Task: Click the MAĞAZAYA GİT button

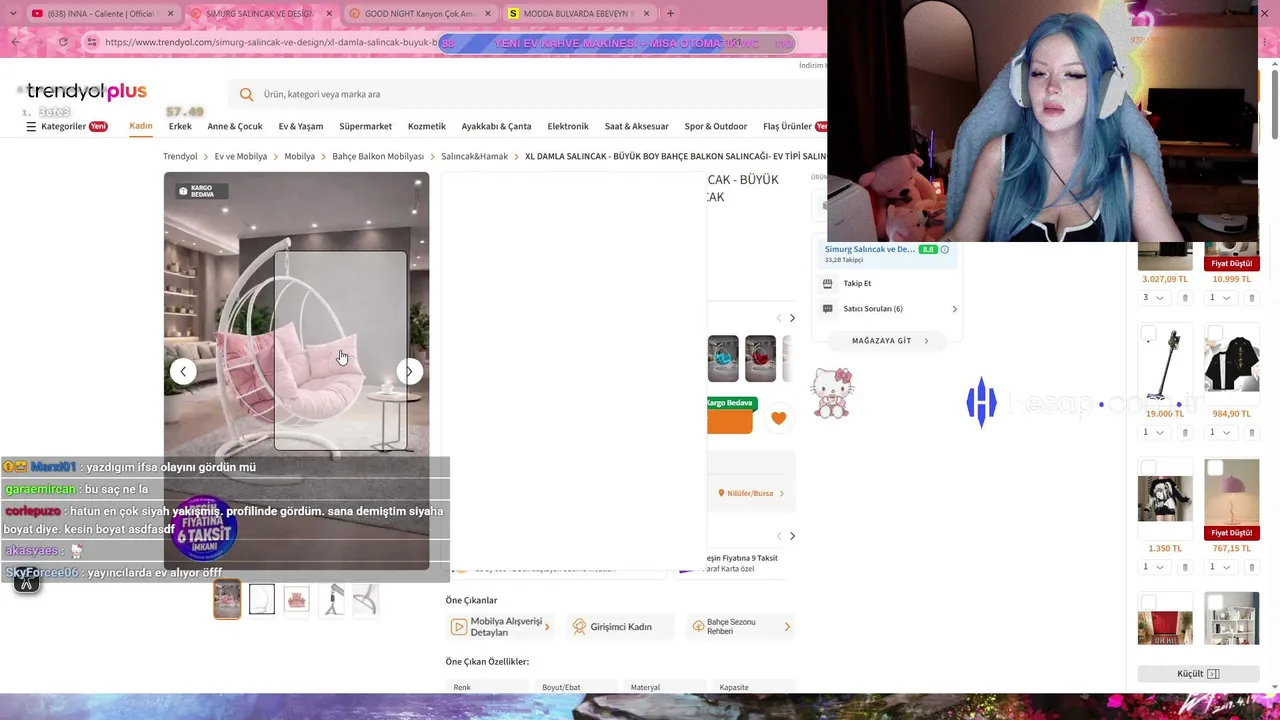Action: 888,341
